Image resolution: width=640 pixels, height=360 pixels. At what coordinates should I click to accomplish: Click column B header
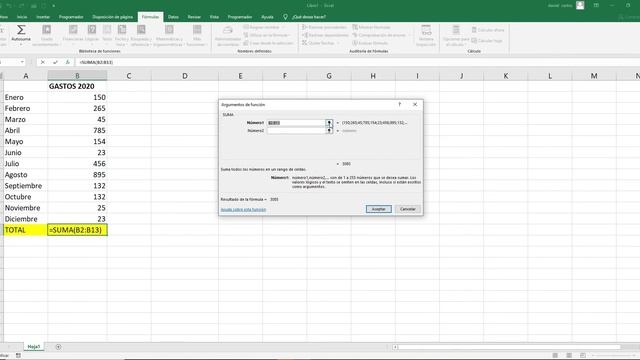tap(77, 76)
